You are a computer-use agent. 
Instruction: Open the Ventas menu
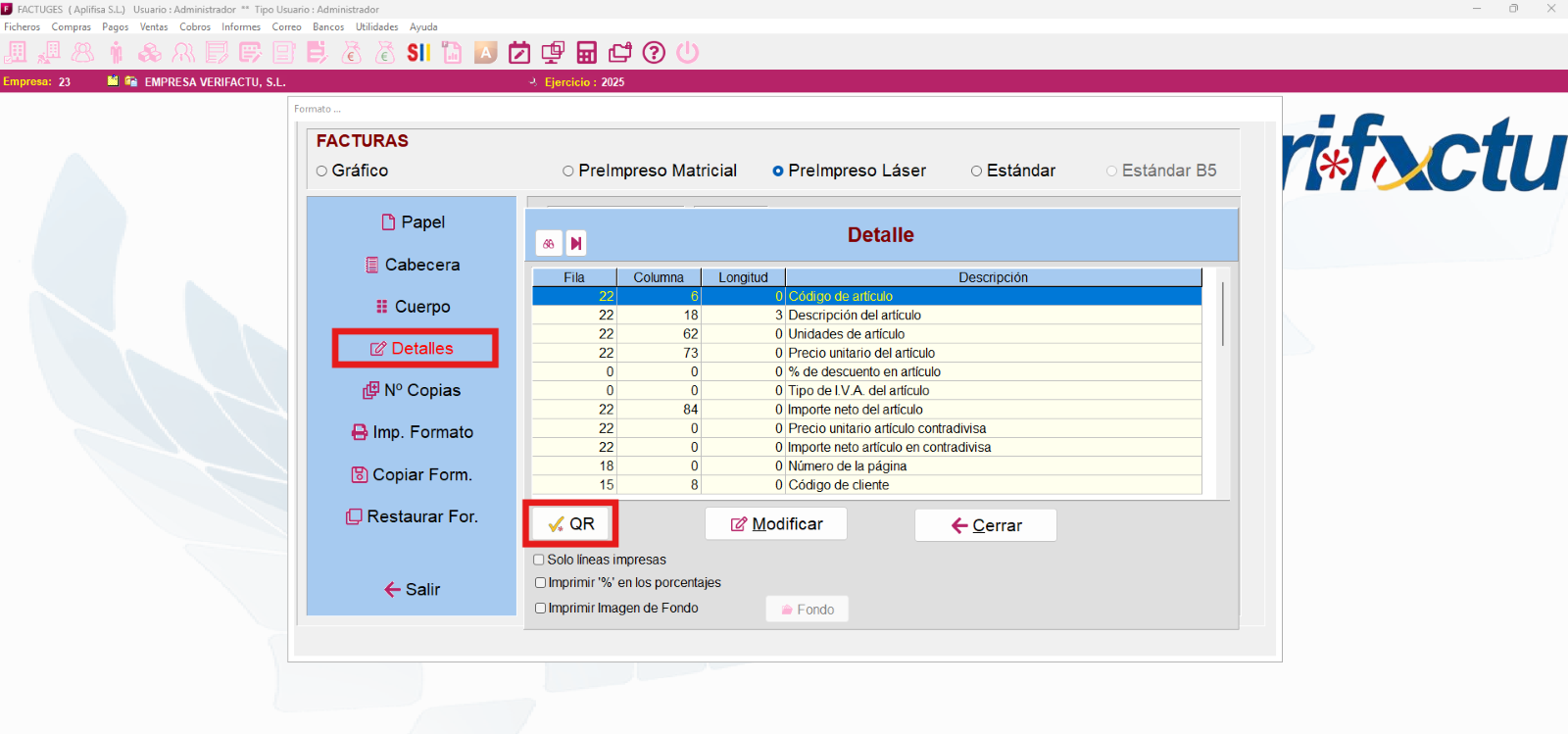pyautogui.click(x=154, y=26)
